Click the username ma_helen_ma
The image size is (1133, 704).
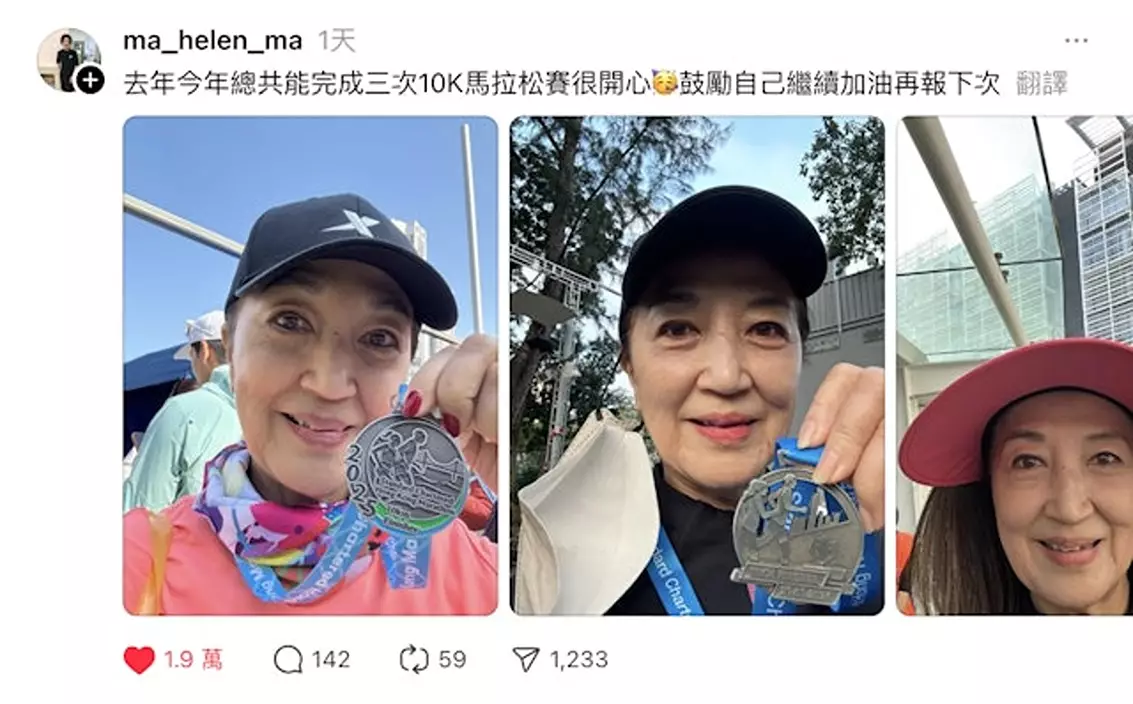pos(212,40)
